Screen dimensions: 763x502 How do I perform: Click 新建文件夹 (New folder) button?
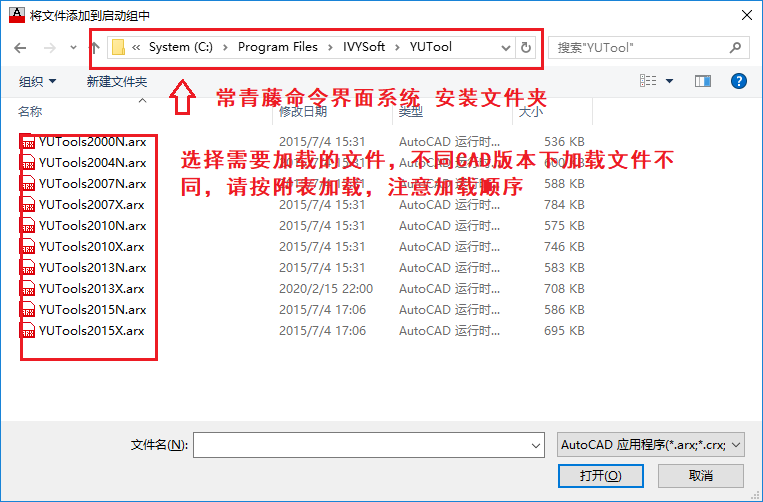pyautogui.click(x=117, y=81)
